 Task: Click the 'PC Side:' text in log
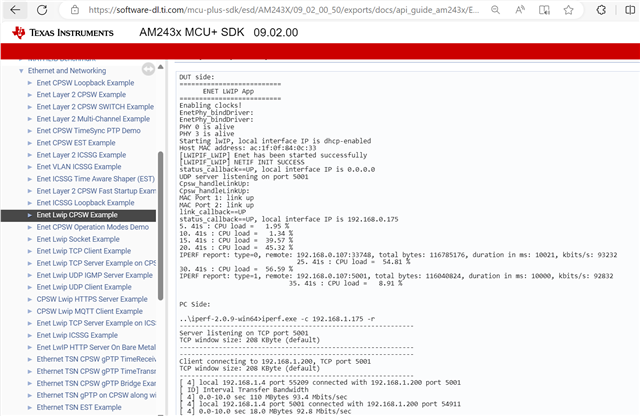pyautogui.click(x=195, y=305)
